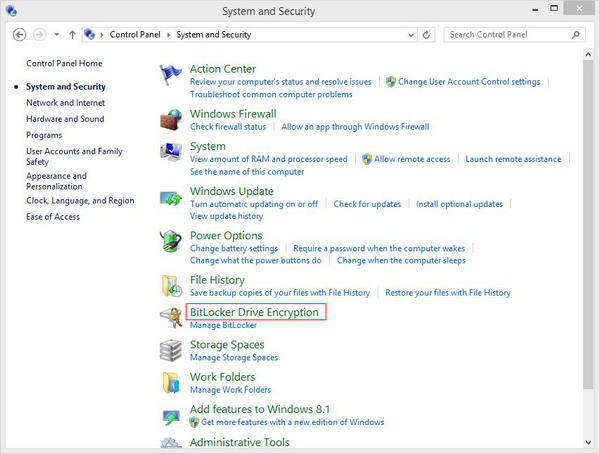The height and width of the screenshot is (454, 600).
Task: Click Restore your files with File History
Action: pos(448,292)
